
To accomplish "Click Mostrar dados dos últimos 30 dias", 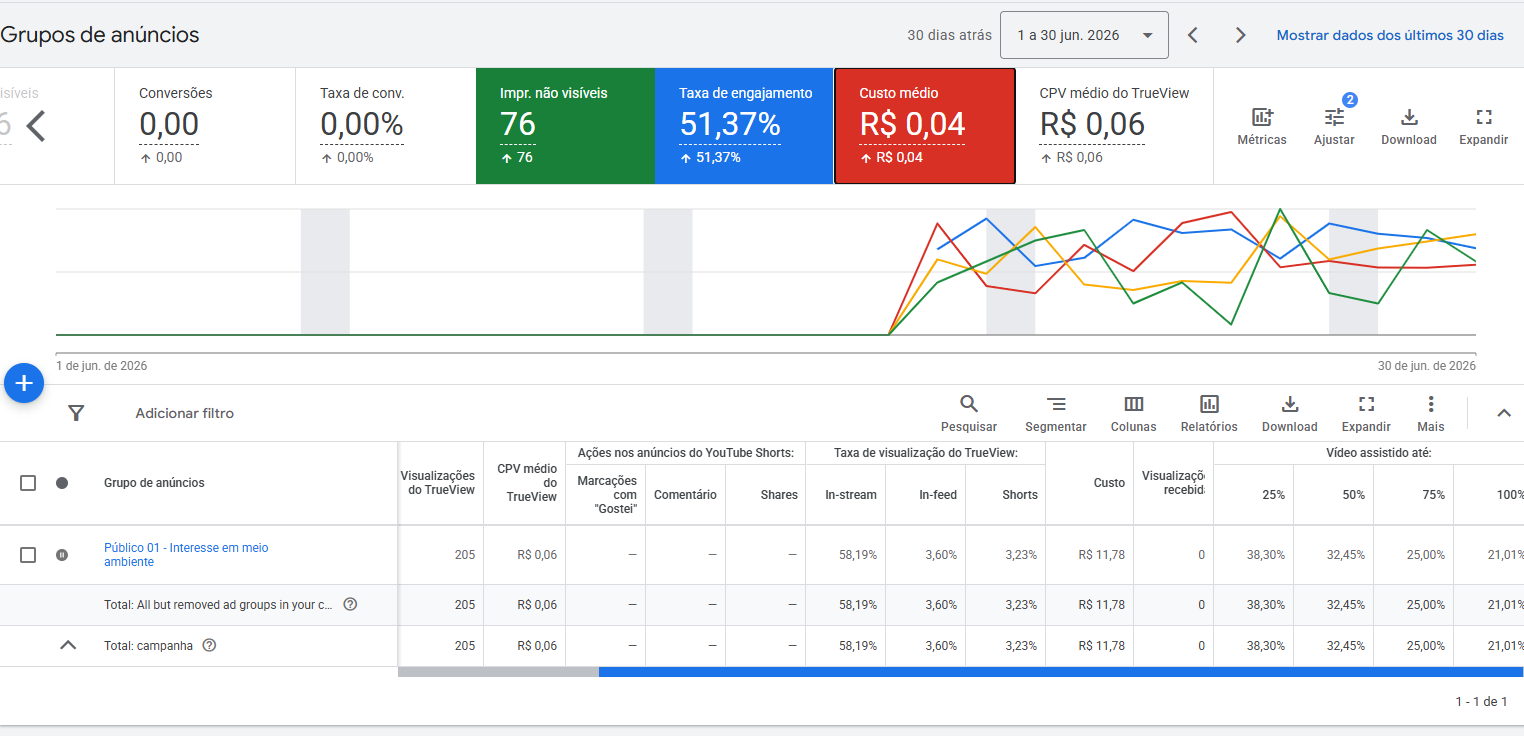I will pos(1390,35).
